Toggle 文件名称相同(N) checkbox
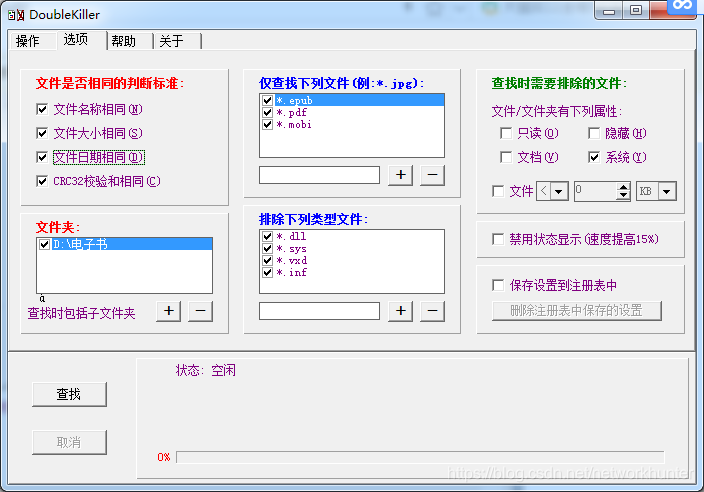Image resolution: width=704 pixels, height=492 pixels. click(42, 109)
